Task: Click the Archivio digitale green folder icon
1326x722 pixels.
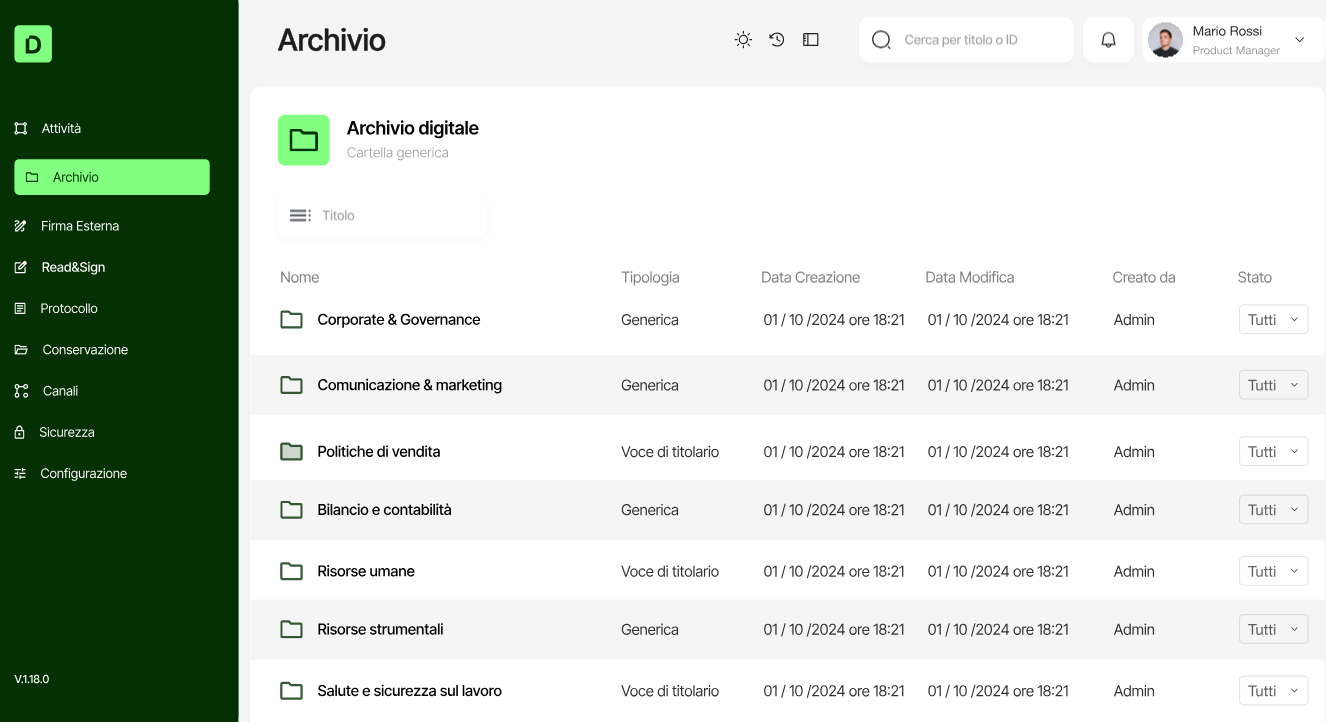Action: pyautogui.click(x=304, y=140)
